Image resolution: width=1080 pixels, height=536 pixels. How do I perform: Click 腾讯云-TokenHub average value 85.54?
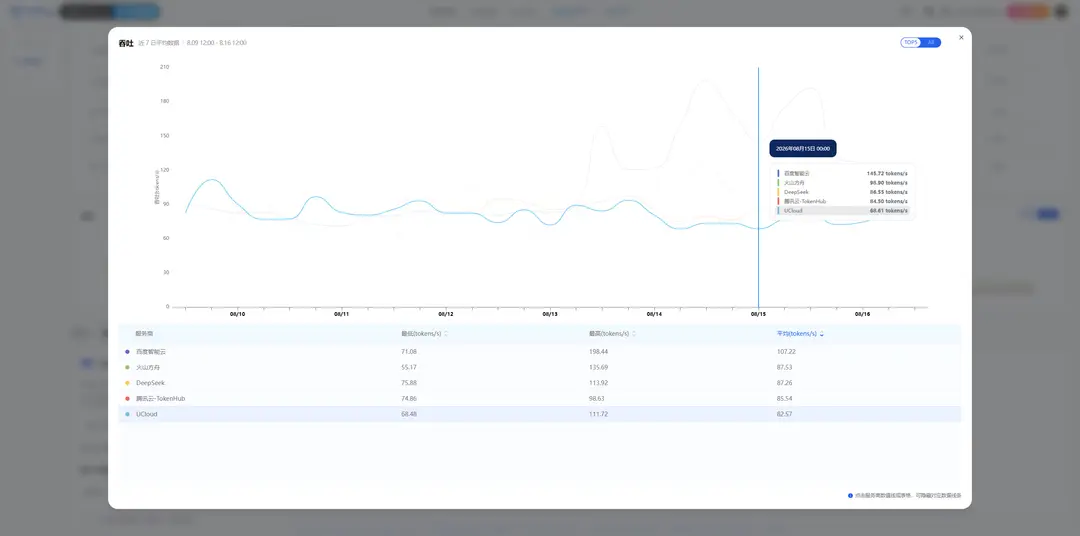785,398
